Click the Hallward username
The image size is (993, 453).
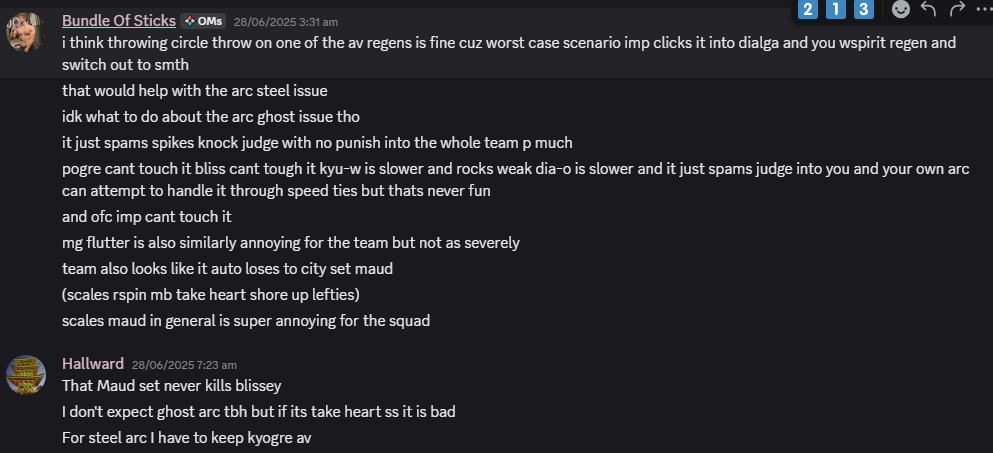(92, 364)
